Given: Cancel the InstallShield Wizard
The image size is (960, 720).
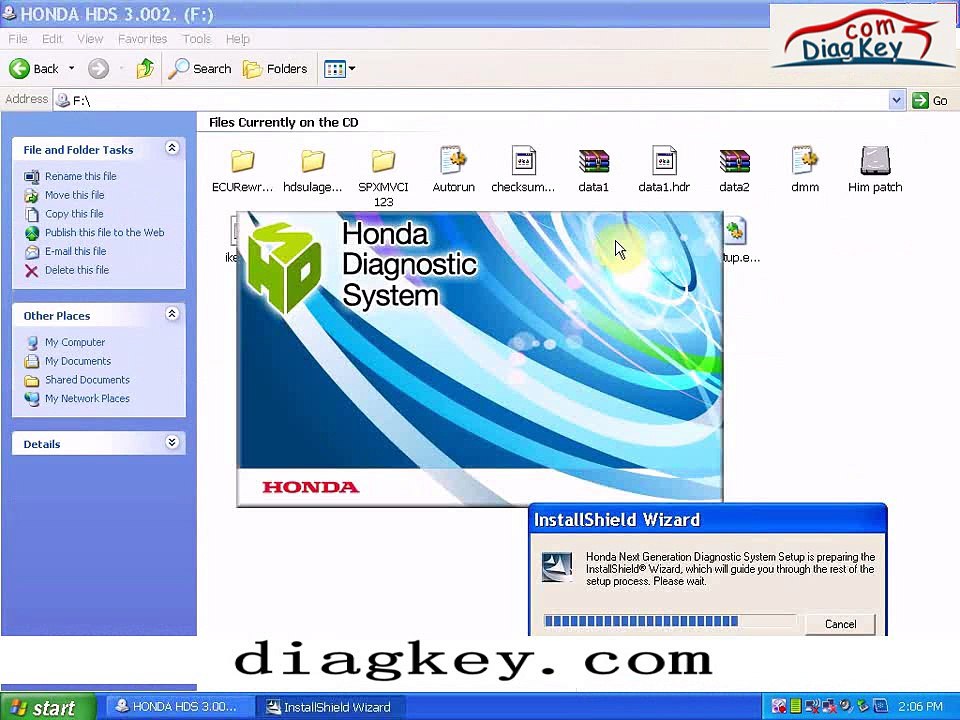Looking at the screenshot, I should pos(840,624).
